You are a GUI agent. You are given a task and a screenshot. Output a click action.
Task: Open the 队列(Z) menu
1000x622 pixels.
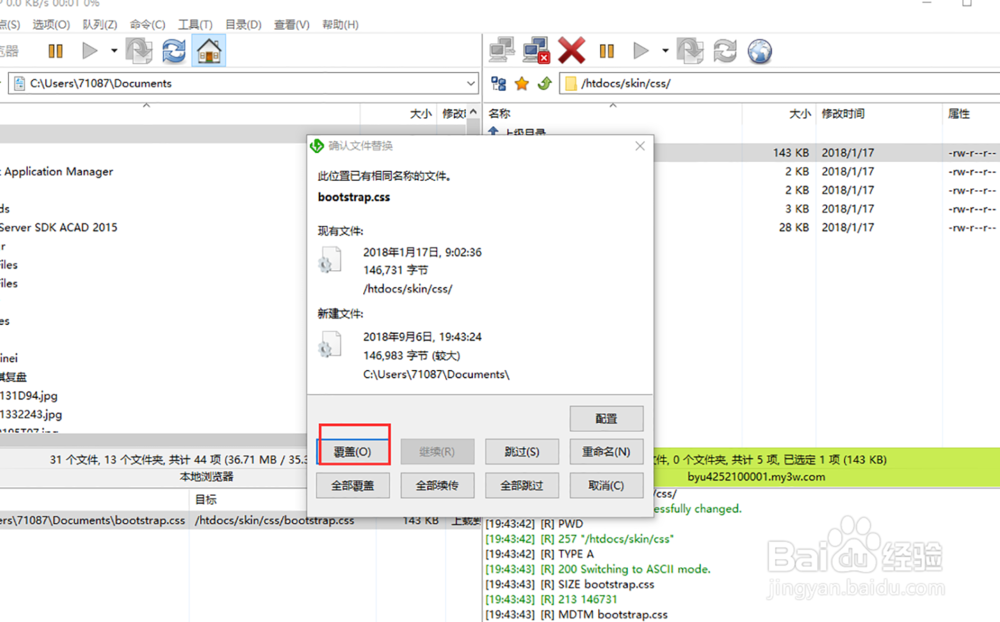click(100, 24)
